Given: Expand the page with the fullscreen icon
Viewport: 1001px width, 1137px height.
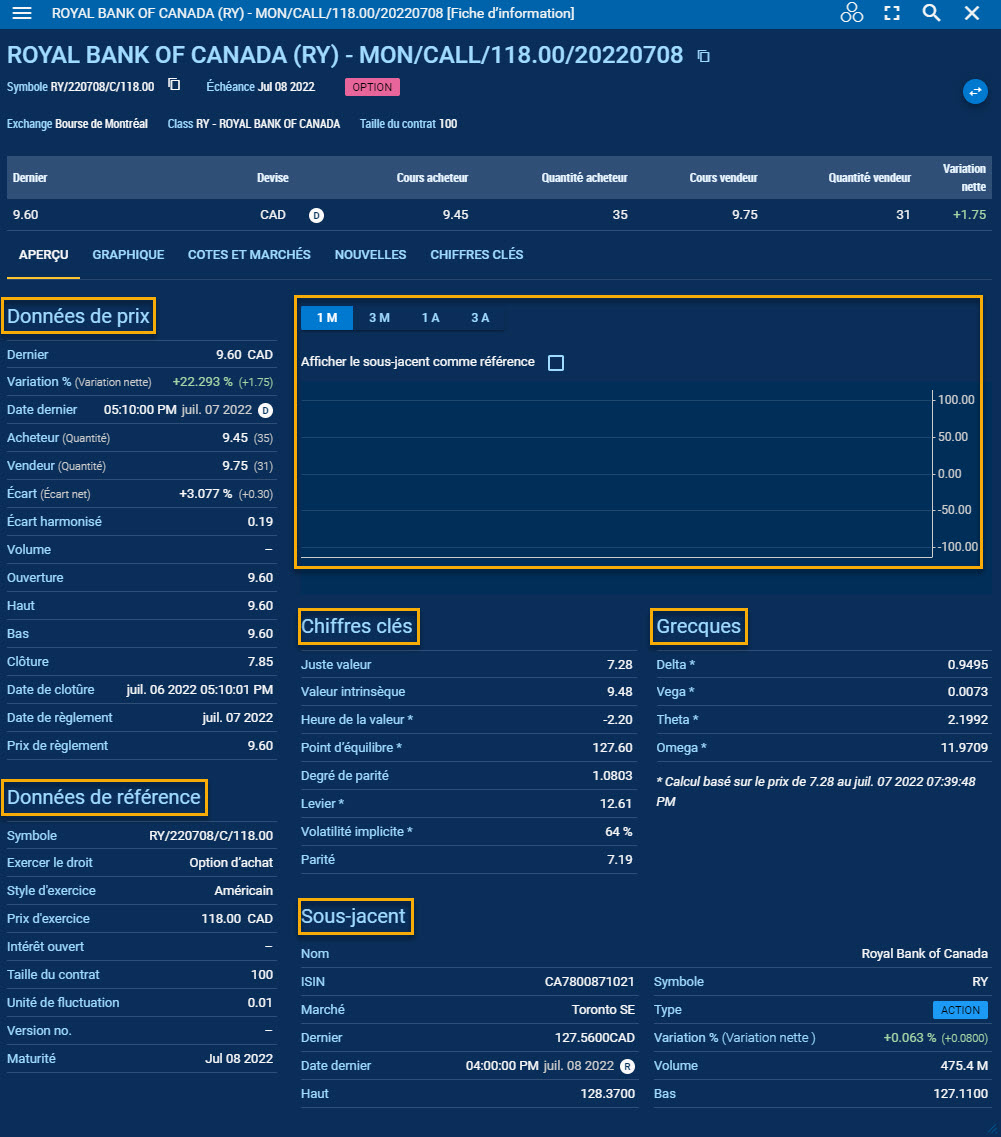Looking at the screenshot, I should pyautogui.click(x=891, y=13).
